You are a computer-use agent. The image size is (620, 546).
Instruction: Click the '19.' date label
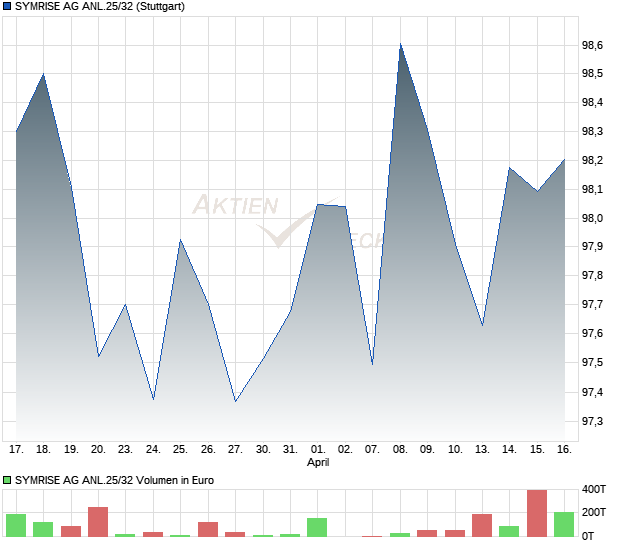71,450
